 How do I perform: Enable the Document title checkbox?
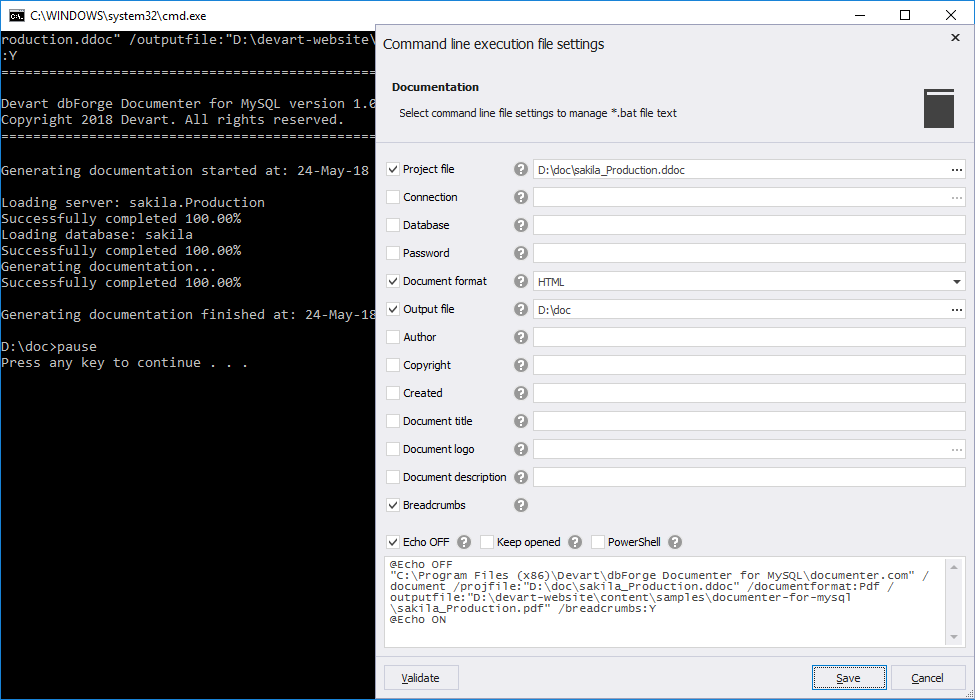pos(393,421)
